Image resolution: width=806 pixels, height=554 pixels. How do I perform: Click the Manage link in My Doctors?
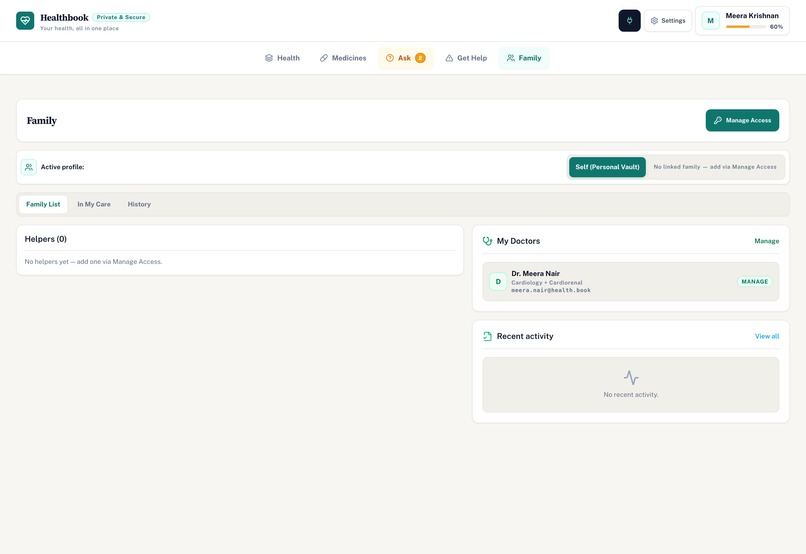766,241
